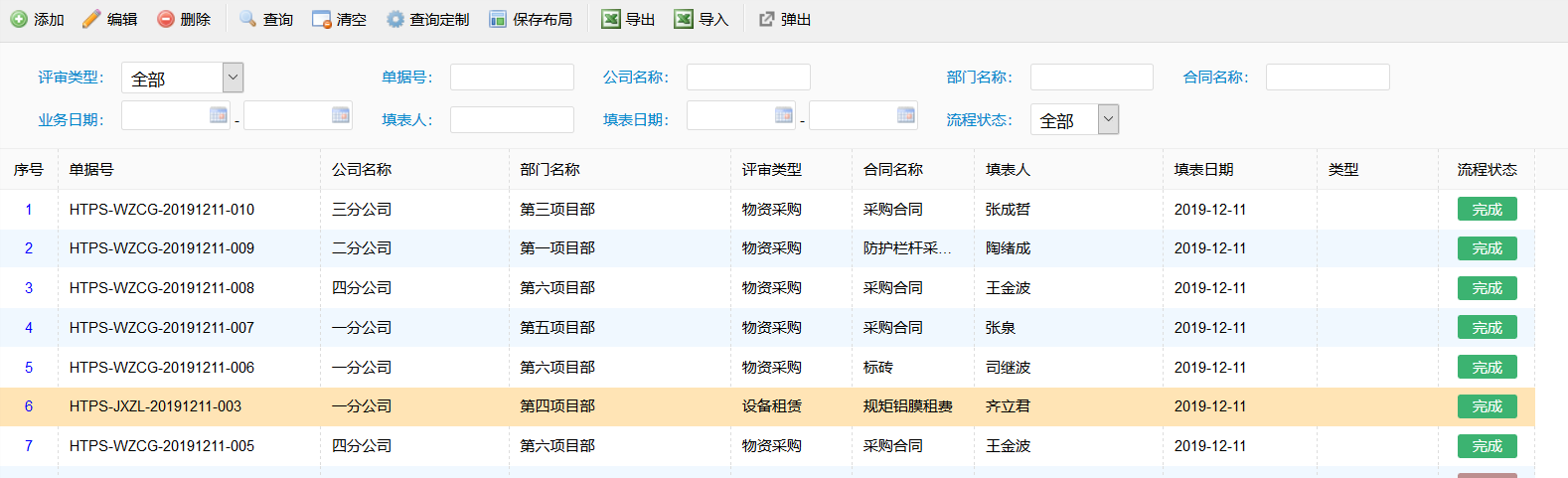The height and width of the screenshot is (478, 1568).
Task: Click 完成 status in row 1
Action: pos(1487,210)
